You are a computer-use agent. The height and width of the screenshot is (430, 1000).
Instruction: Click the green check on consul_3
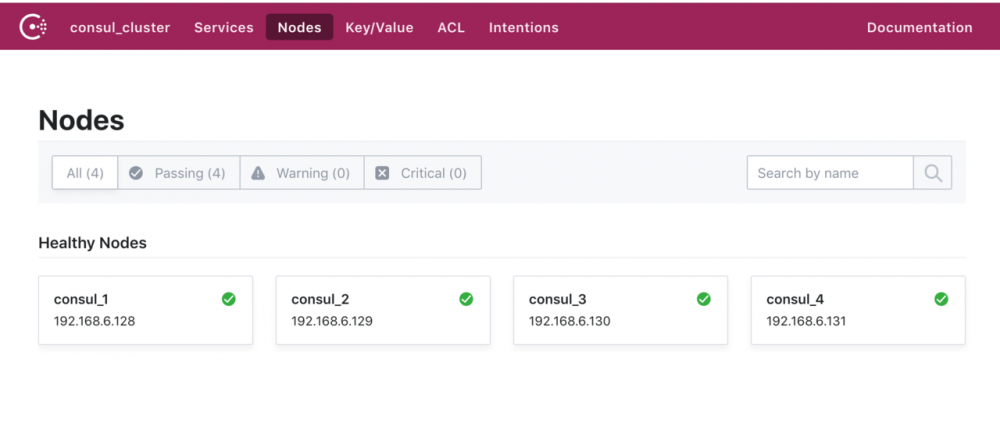coord(704,299)
